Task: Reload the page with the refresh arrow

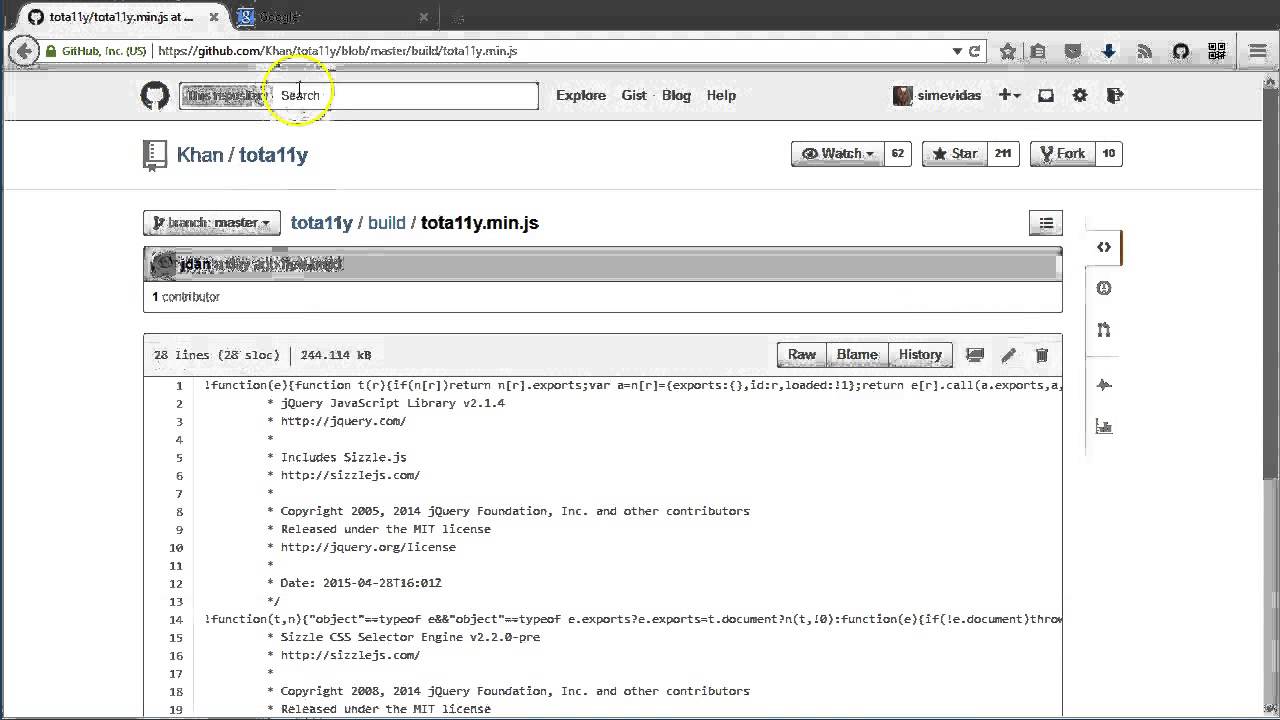Action: click(x=974, y=51)
